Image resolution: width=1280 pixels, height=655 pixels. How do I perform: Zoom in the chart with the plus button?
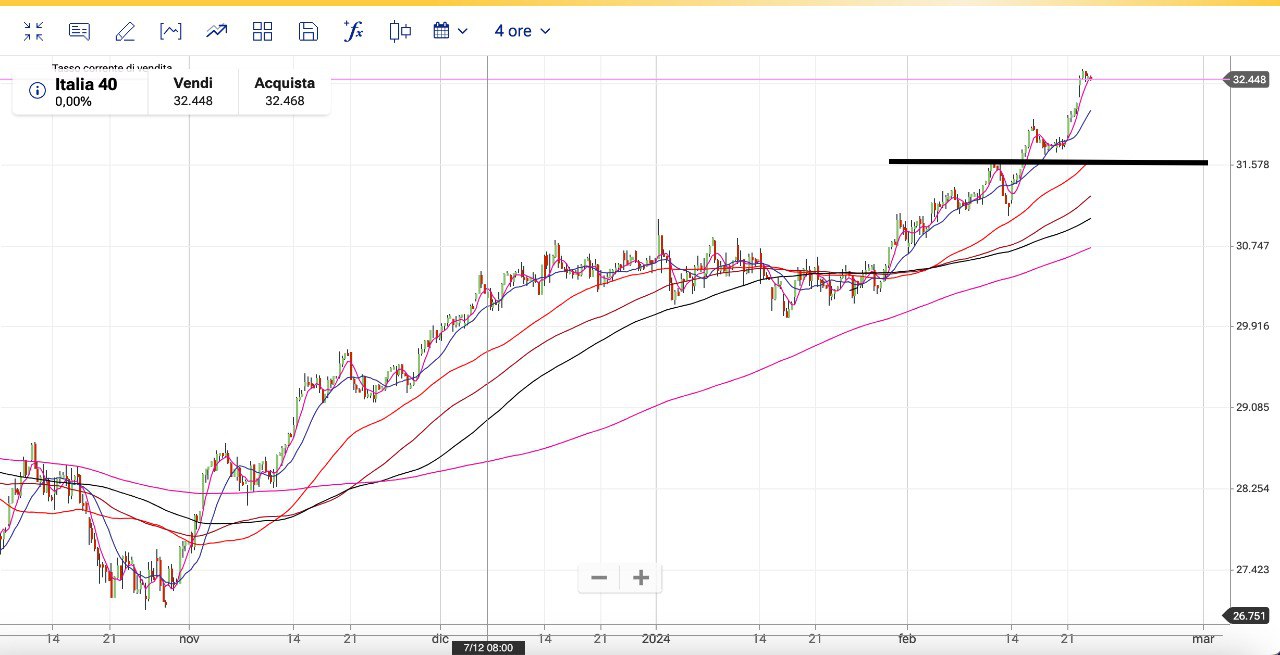pos(641,578)
